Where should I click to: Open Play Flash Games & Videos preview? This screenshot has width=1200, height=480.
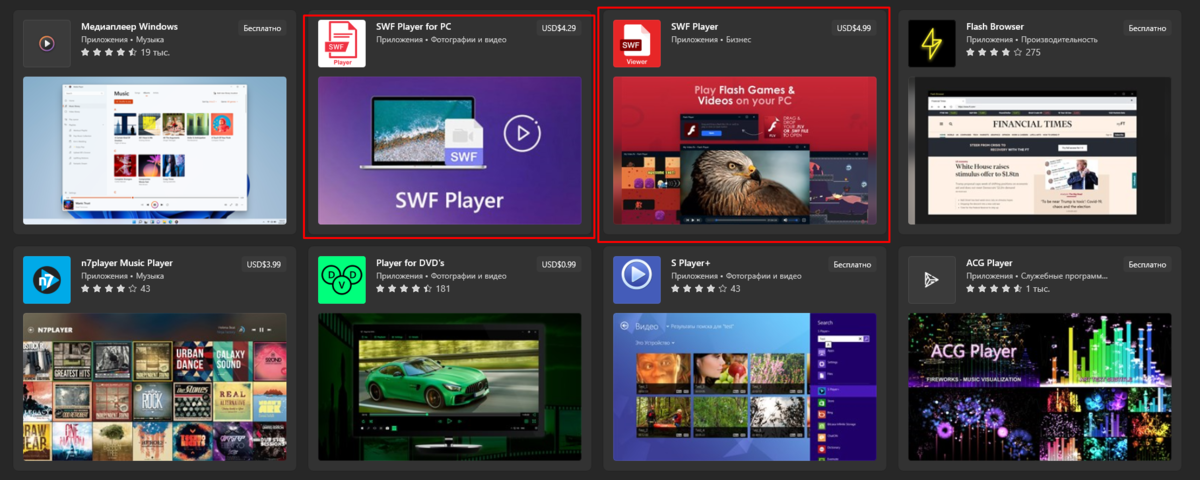pyautogui.click(x=745, y=151)
